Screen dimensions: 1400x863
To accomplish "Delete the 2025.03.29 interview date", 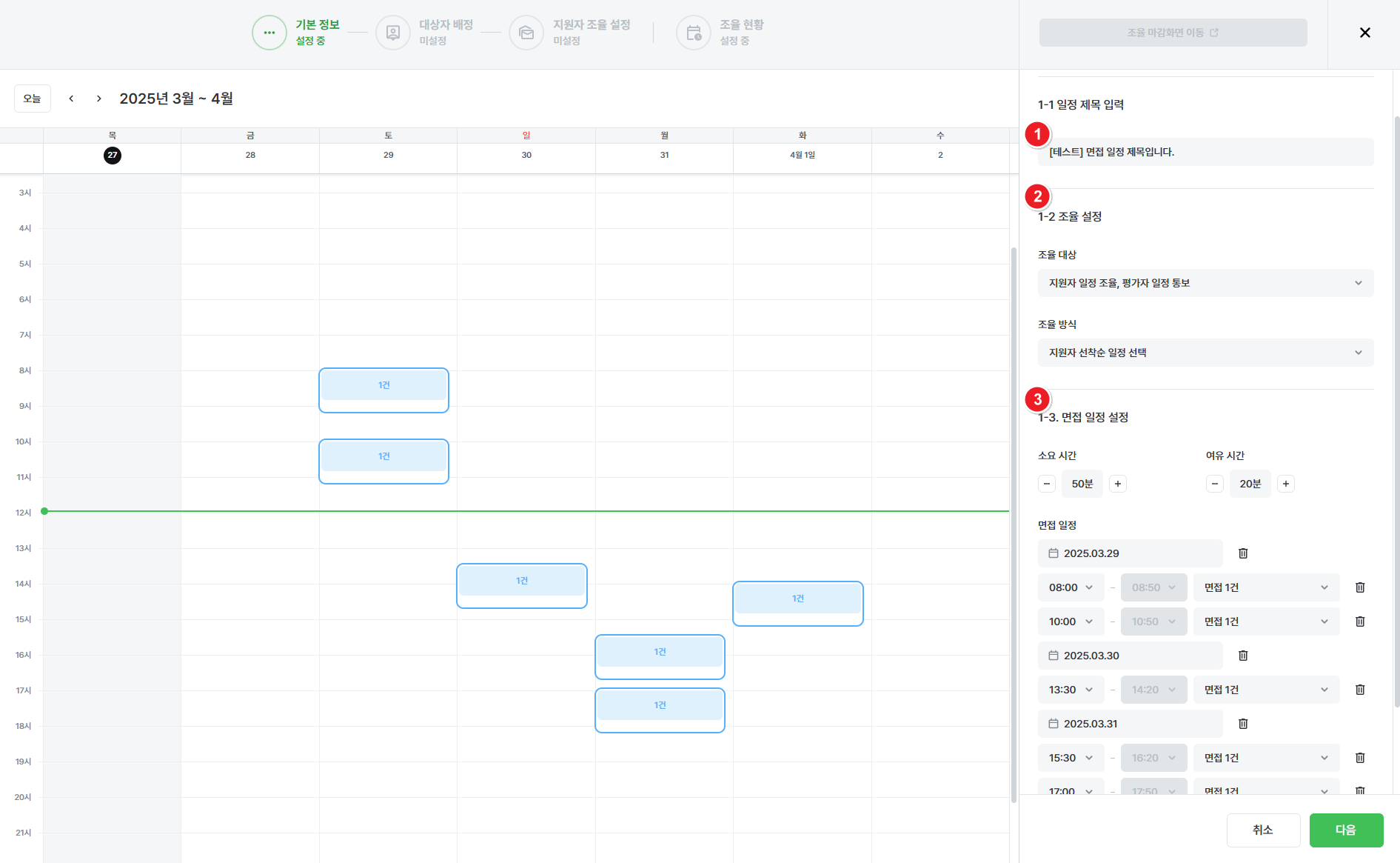I will [1243, 553].
